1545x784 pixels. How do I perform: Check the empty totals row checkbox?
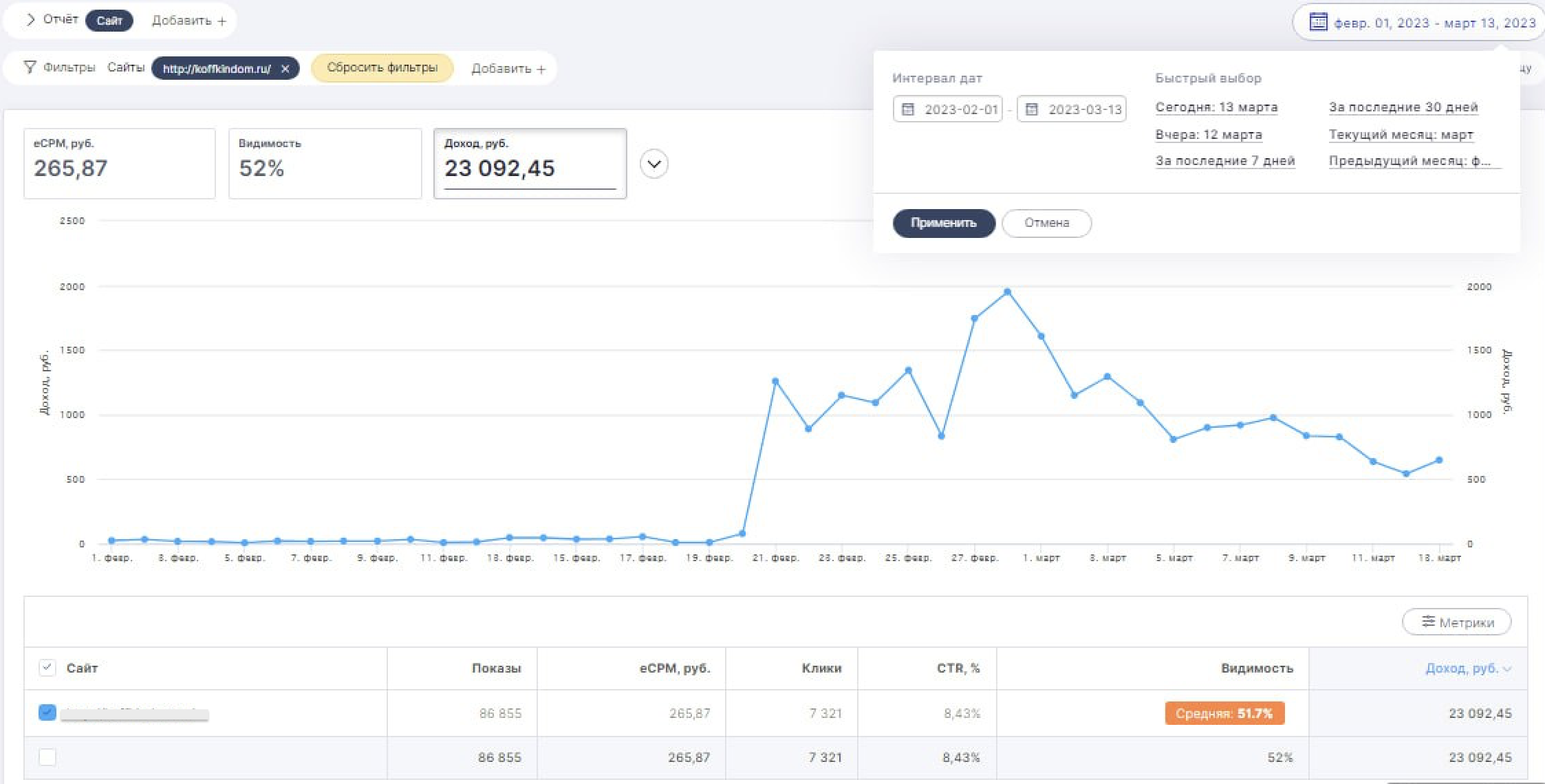(x=47, y=757)
